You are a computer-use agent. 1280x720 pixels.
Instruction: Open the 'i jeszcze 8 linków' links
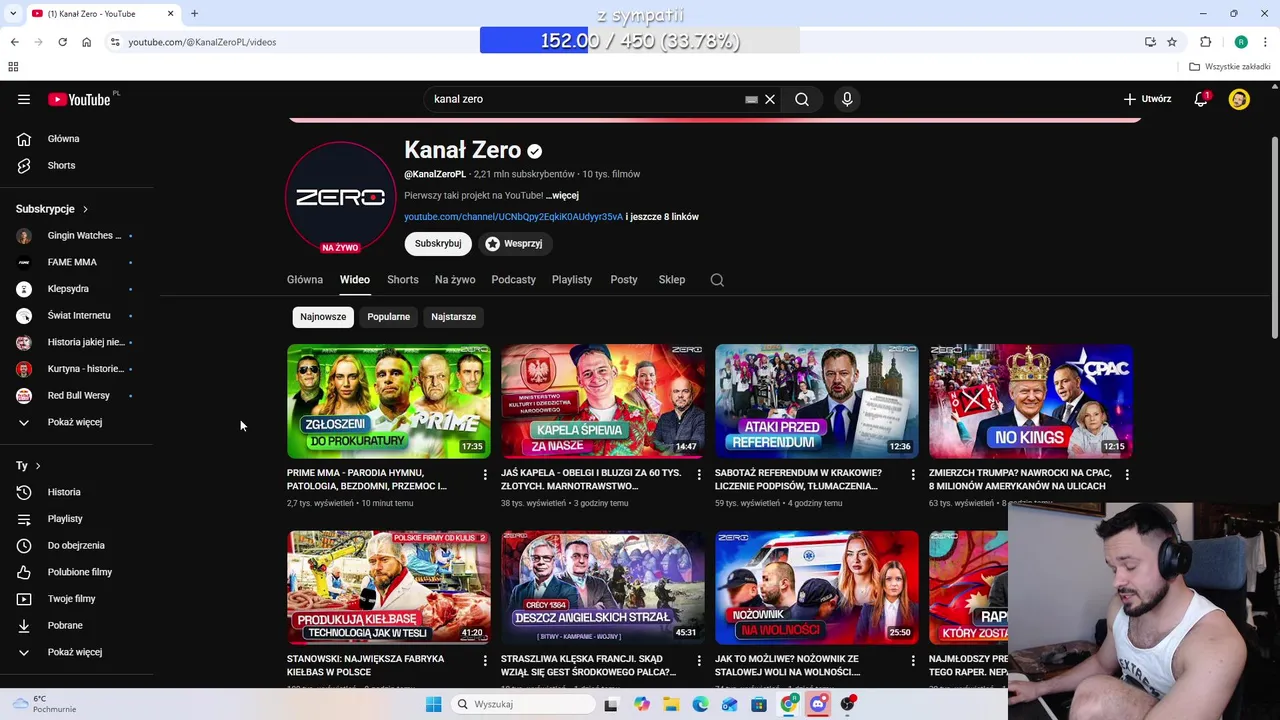[662, 217]
